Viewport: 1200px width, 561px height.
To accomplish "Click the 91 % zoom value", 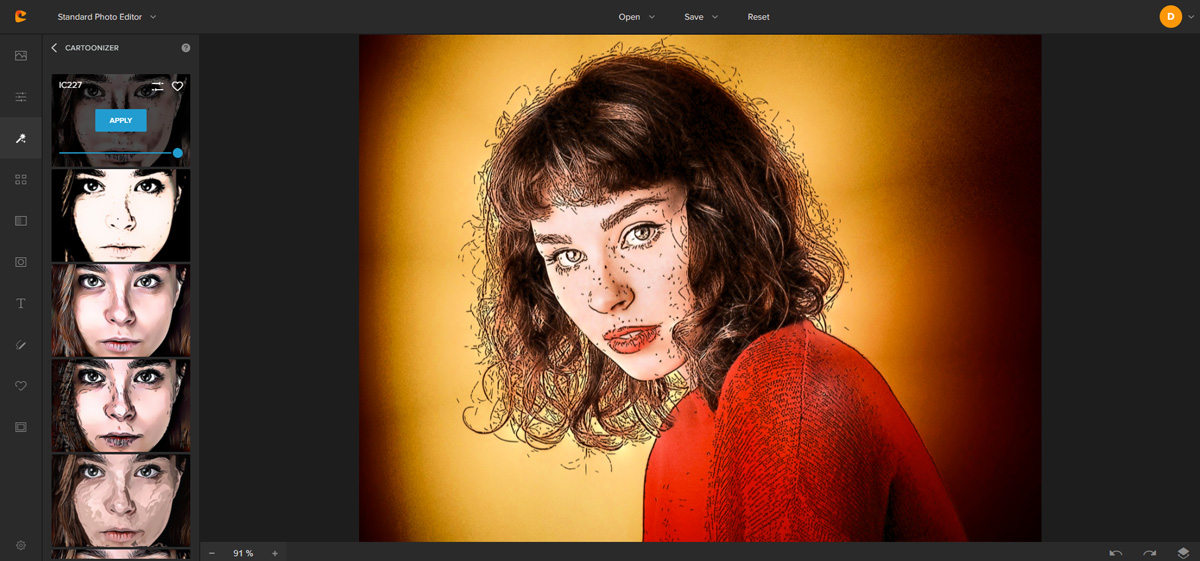I will 243,553.
